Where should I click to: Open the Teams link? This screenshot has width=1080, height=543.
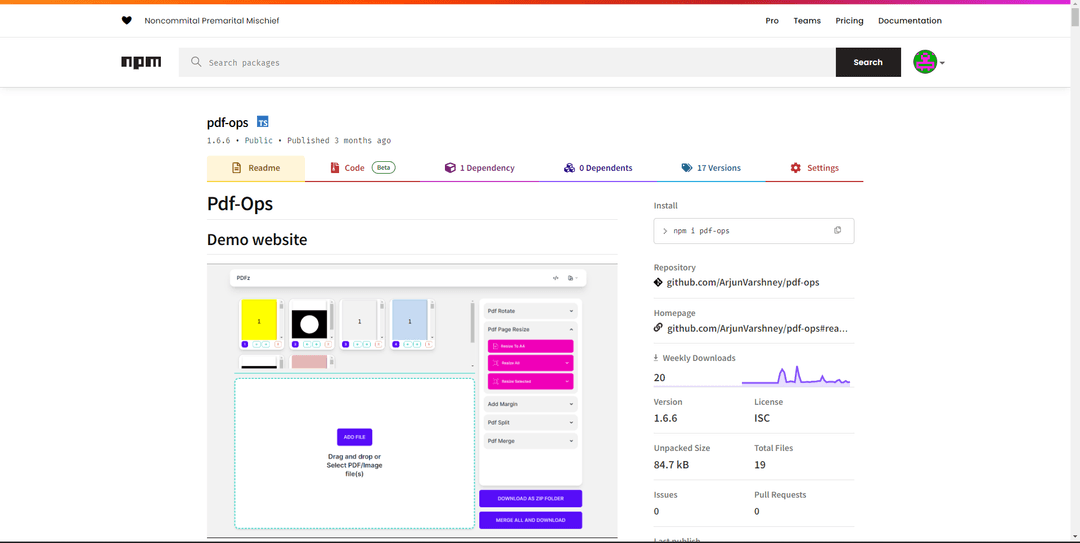(807, 21)
